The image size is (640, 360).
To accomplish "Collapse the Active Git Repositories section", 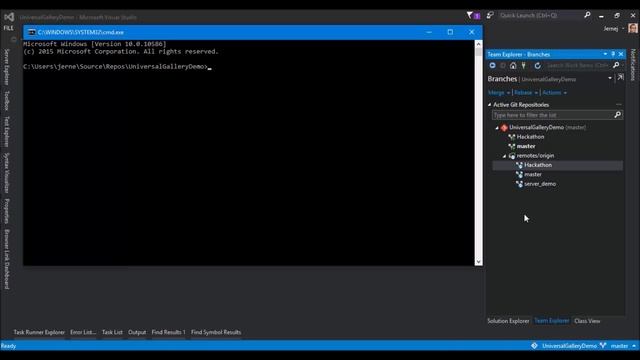I will (x=489, y=105).
